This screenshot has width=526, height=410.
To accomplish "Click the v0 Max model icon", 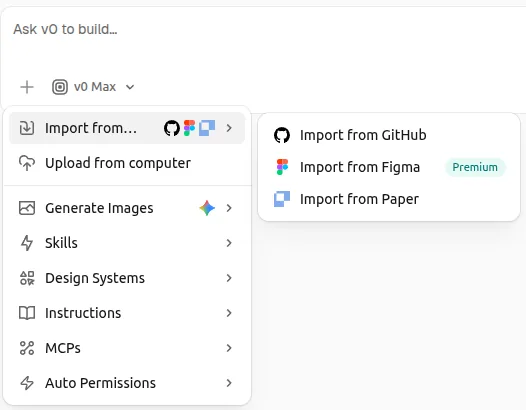I will click(x=60, y=87).
